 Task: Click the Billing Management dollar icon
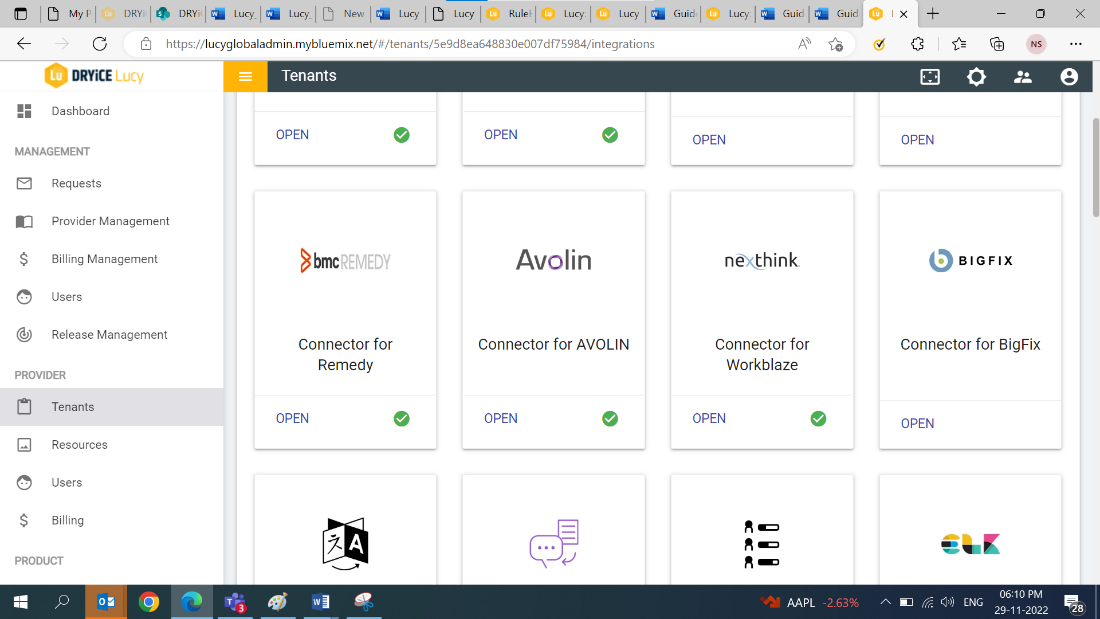point(24,259)
